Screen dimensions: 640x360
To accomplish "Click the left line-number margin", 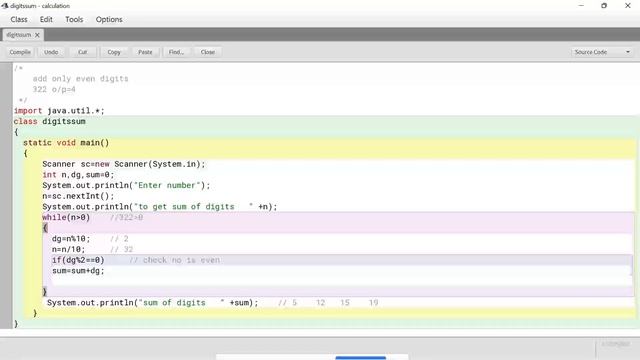I will point(6,195).
